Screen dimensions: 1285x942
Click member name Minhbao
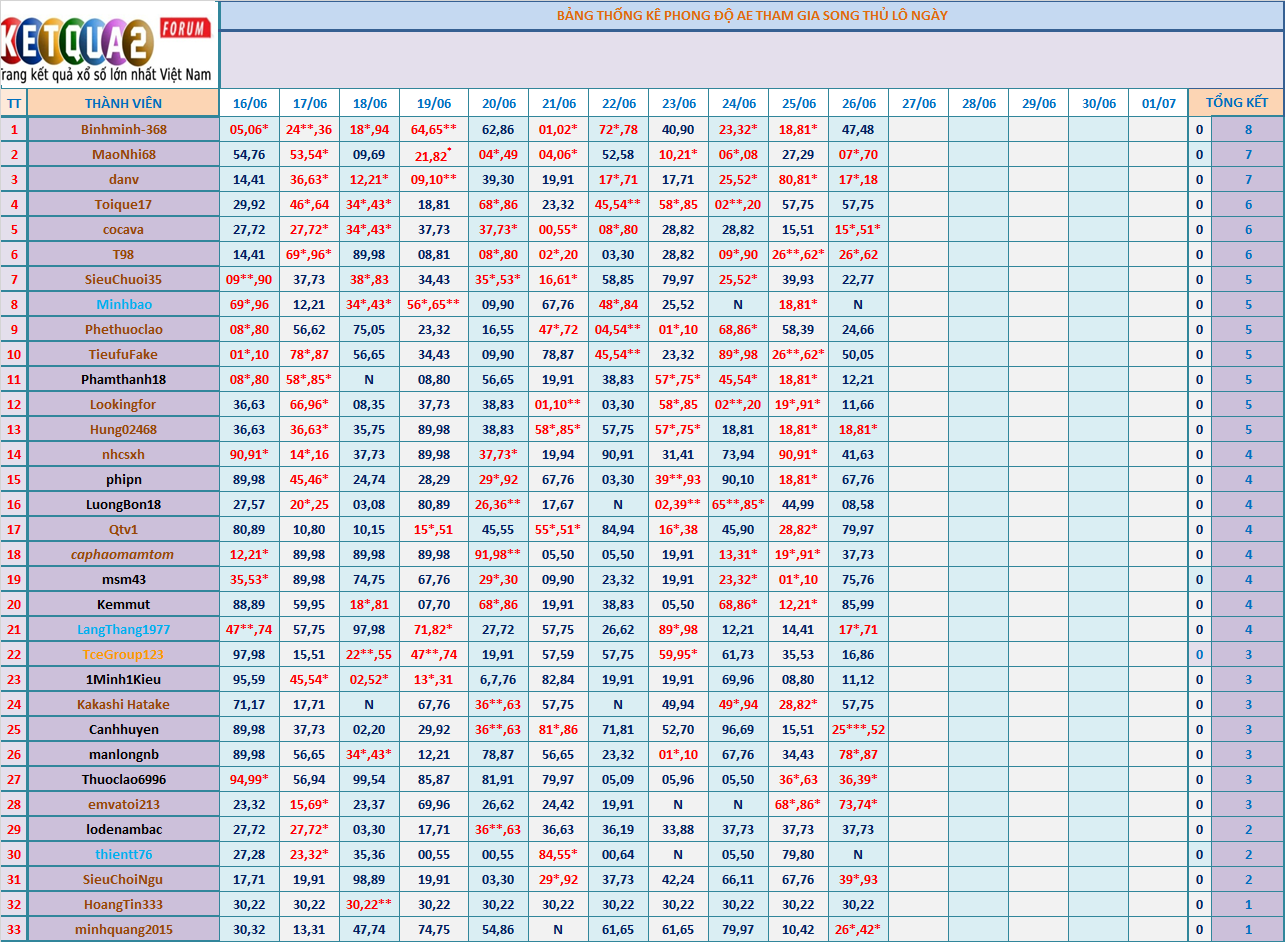[123, 304]
